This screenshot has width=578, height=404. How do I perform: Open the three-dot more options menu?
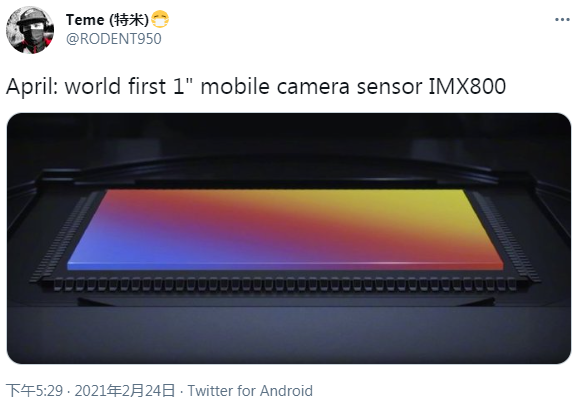[562, 20]
